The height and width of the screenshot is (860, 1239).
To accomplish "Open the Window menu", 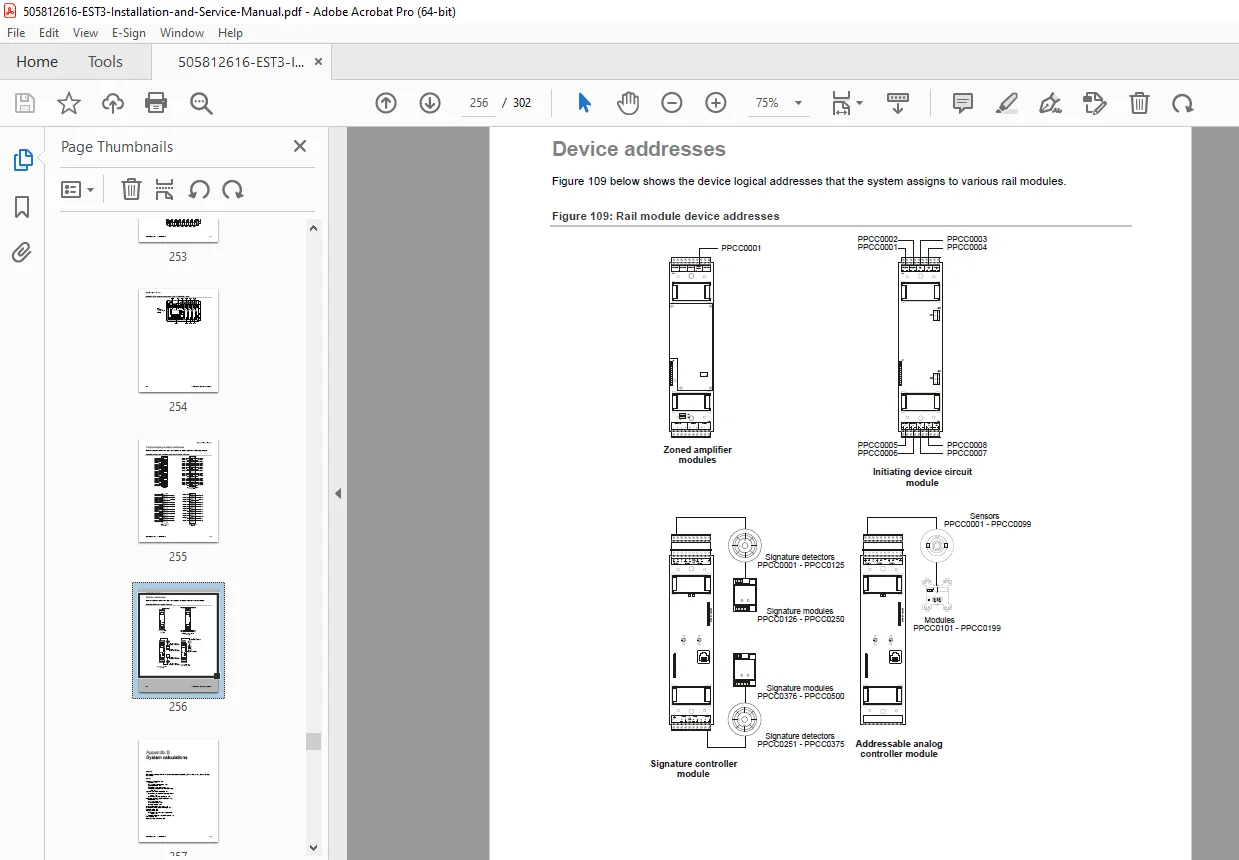I will pos(182,32).
